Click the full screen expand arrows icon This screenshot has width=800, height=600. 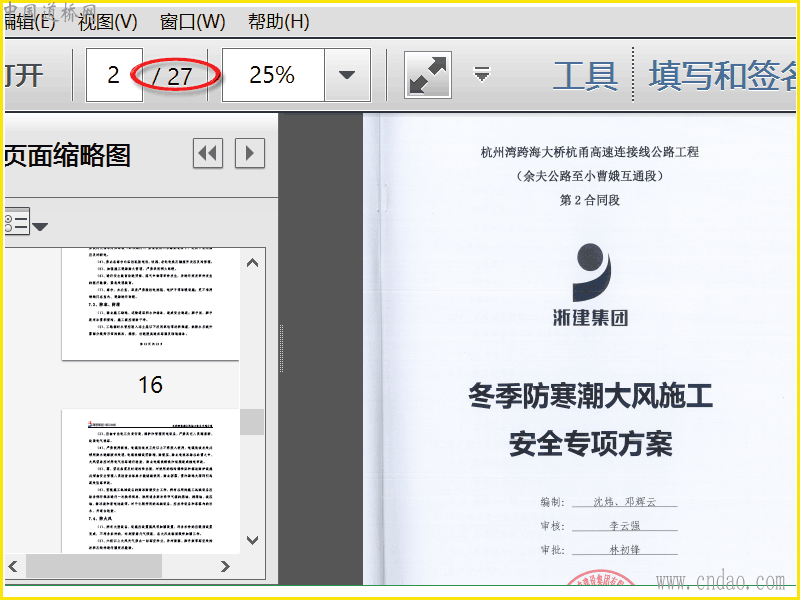pyautogui.click(x=428, y=75)
